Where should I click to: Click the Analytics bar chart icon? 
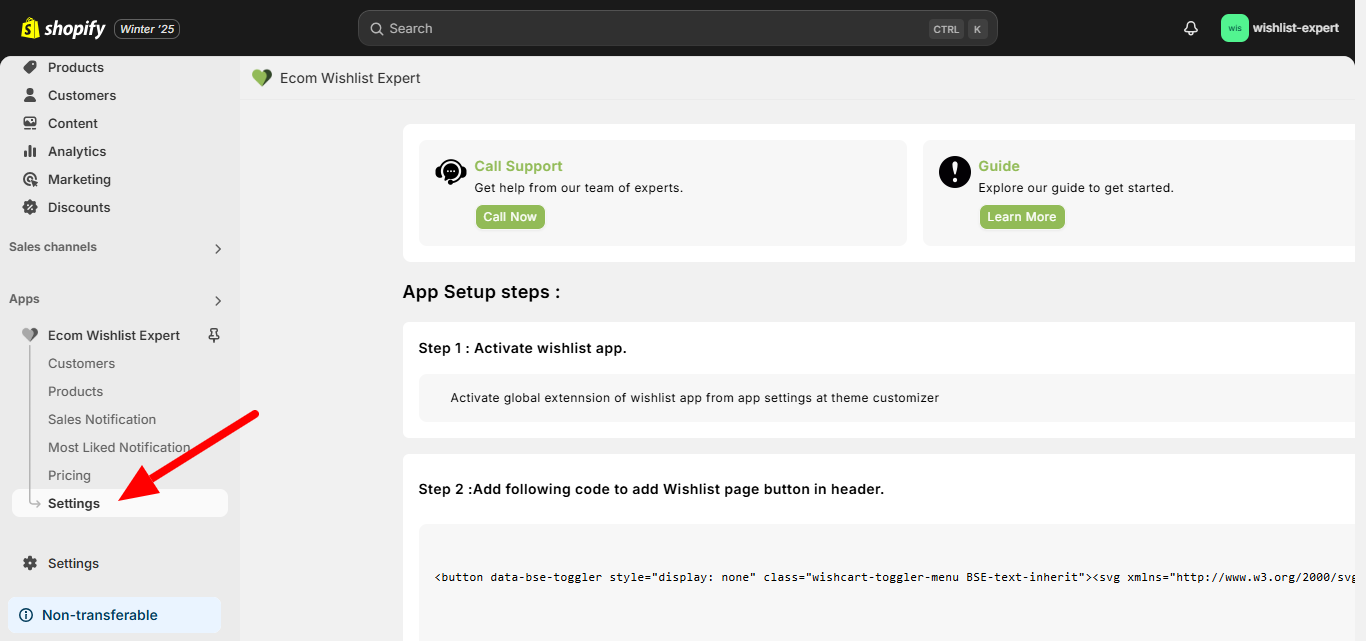click(30, 152)
